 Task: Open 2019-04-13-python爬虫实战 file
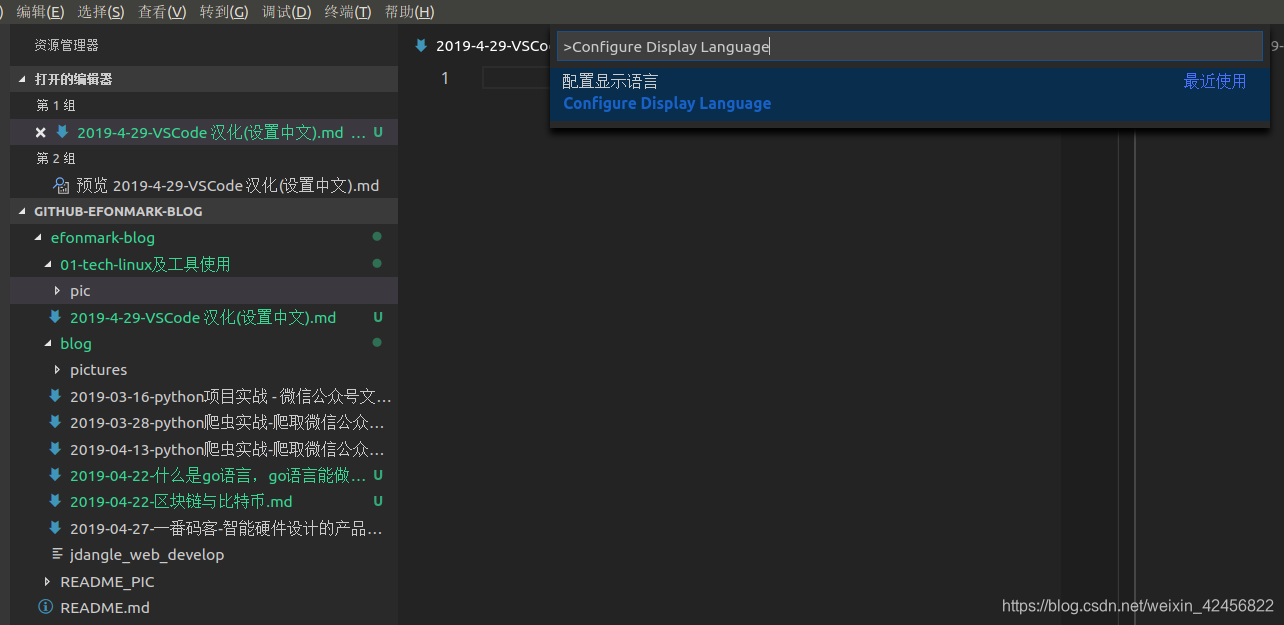click(227, 449)
